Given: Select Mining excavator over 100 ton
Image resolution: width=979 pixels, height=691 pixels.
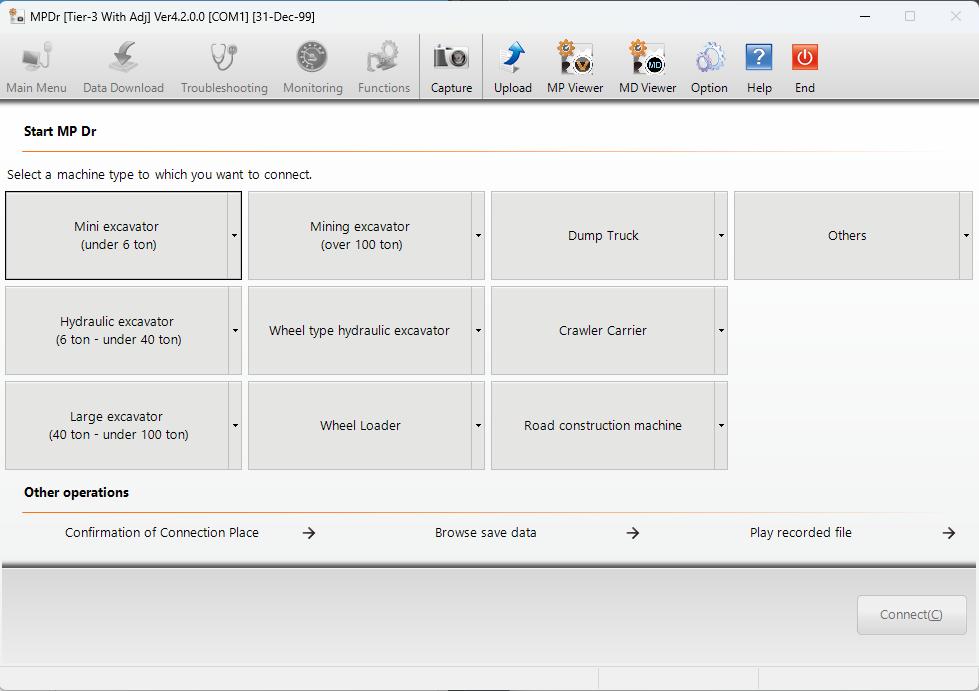Looking at the screenshot, I should click(360, 236).
